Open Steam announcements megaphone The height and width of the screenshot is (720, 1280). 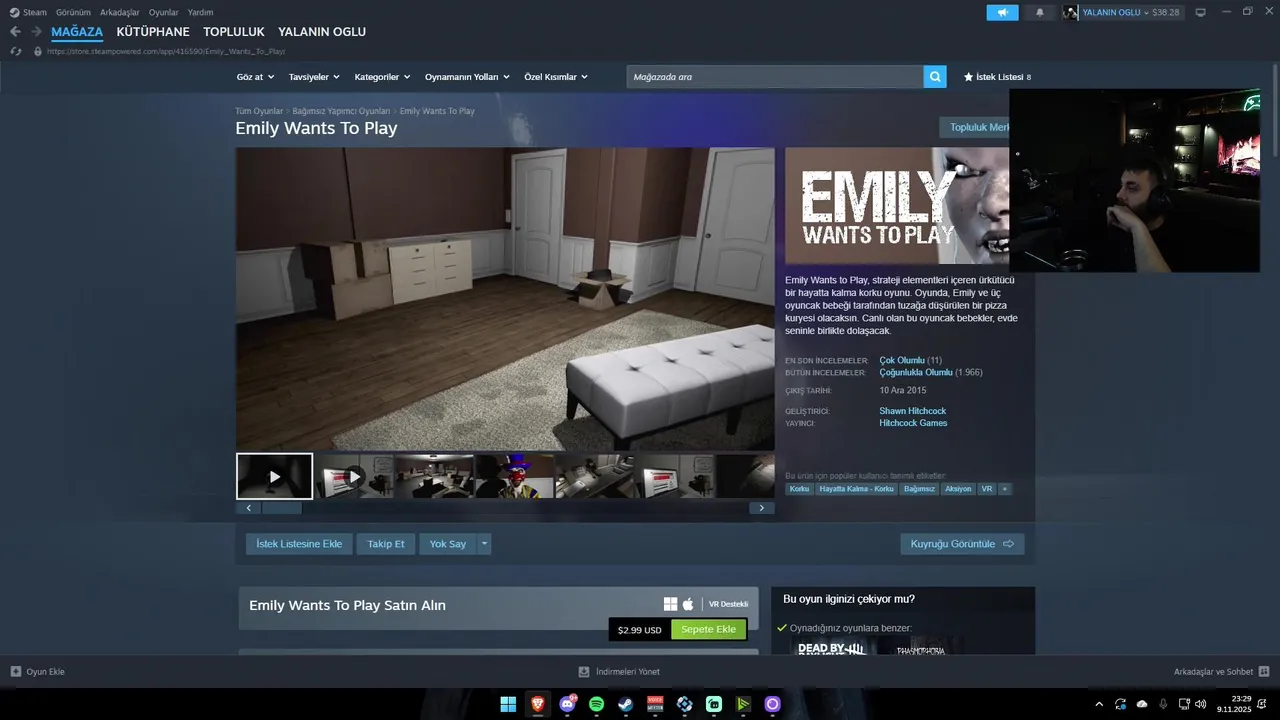click(1002, 12)
